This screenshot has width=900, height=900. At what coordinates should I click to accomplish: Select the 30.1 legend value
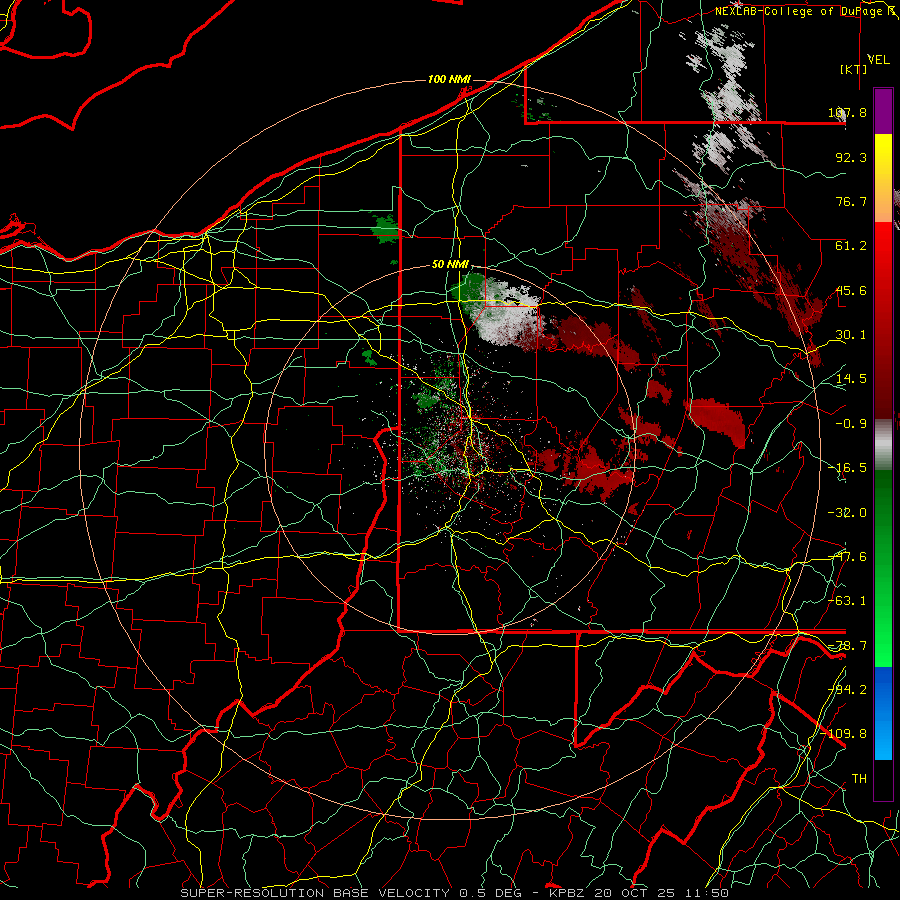[x=851, y=335]
